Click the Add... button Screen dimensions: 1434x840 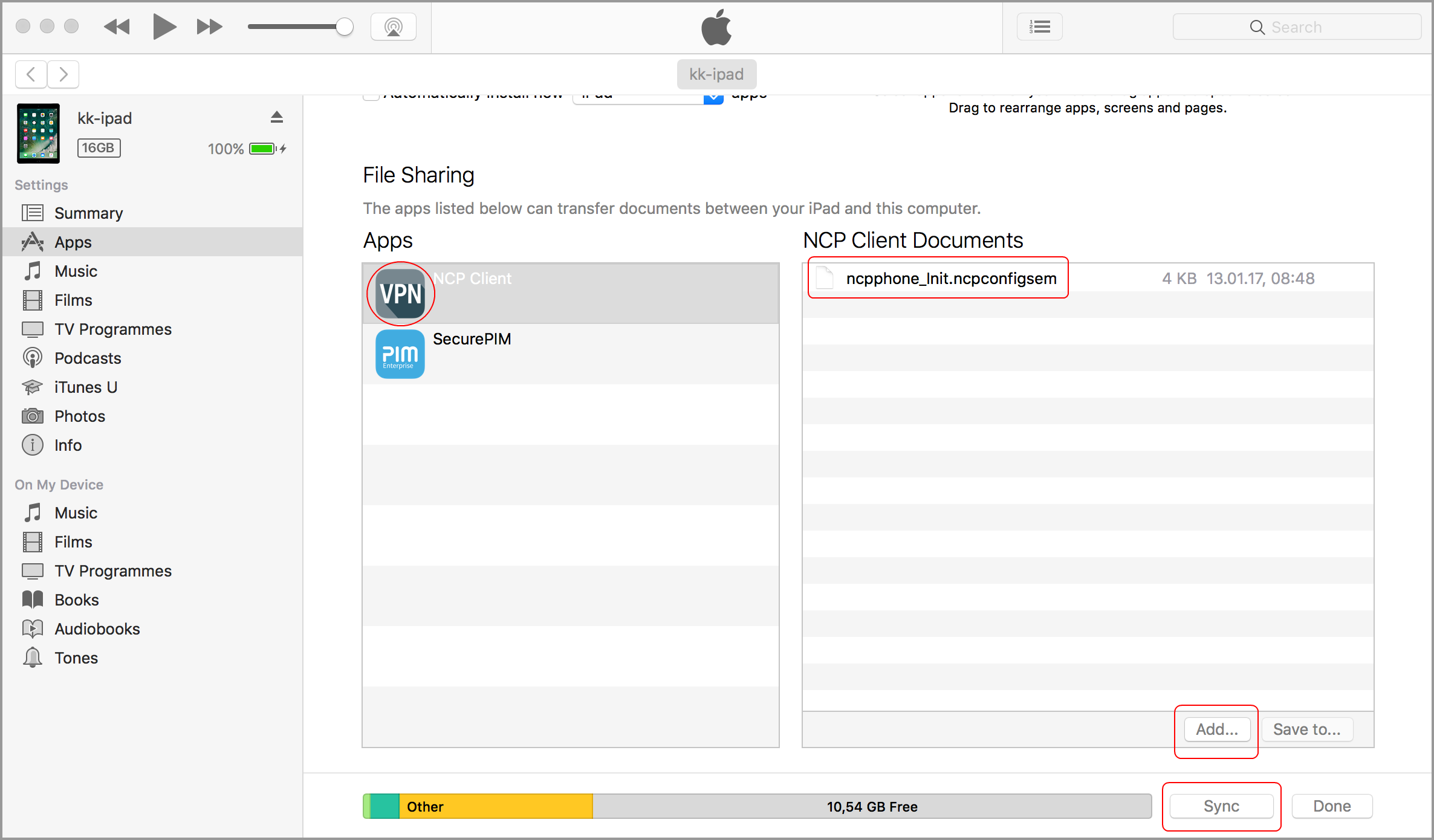point(1217,729)
